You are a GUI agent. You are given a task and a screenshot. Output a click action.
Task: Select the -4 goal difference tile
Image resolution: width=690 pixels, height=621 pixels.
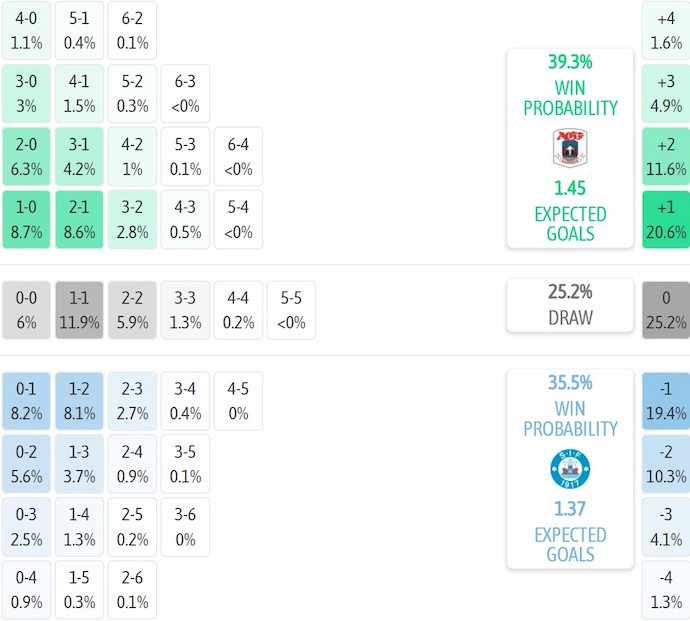(x=666, y=590)
